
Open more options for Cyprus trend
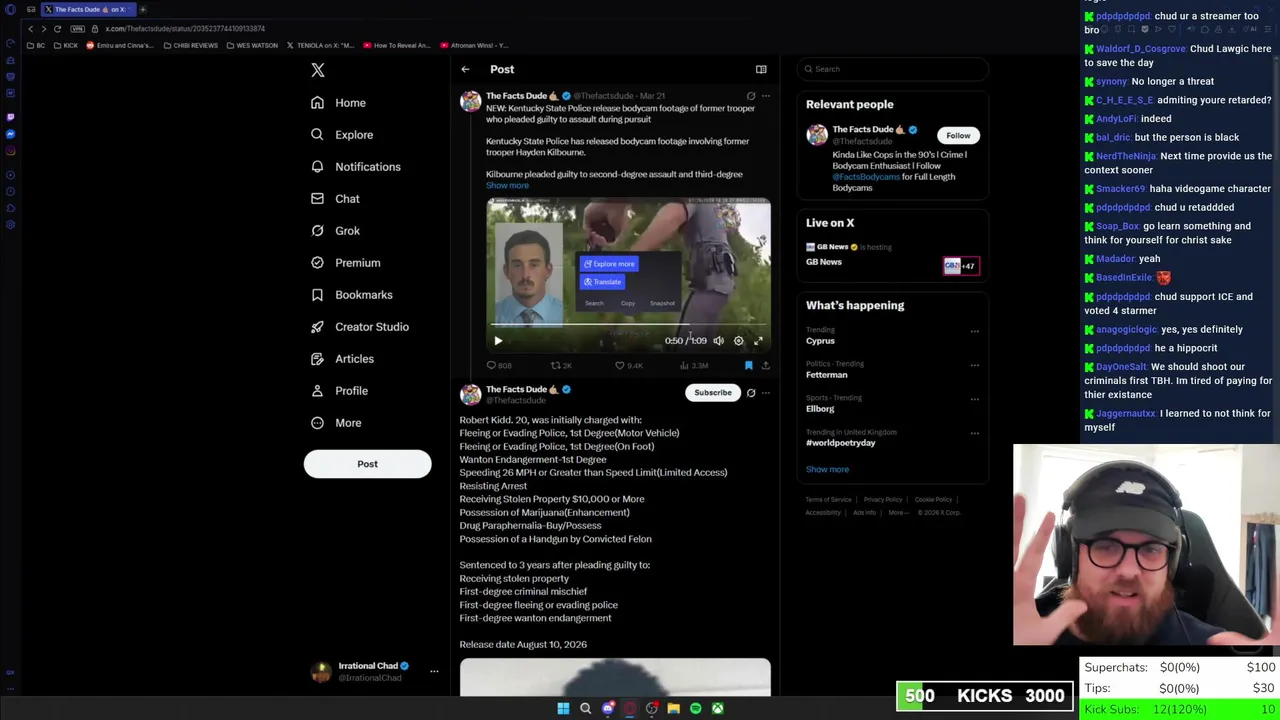coord(975,331)
